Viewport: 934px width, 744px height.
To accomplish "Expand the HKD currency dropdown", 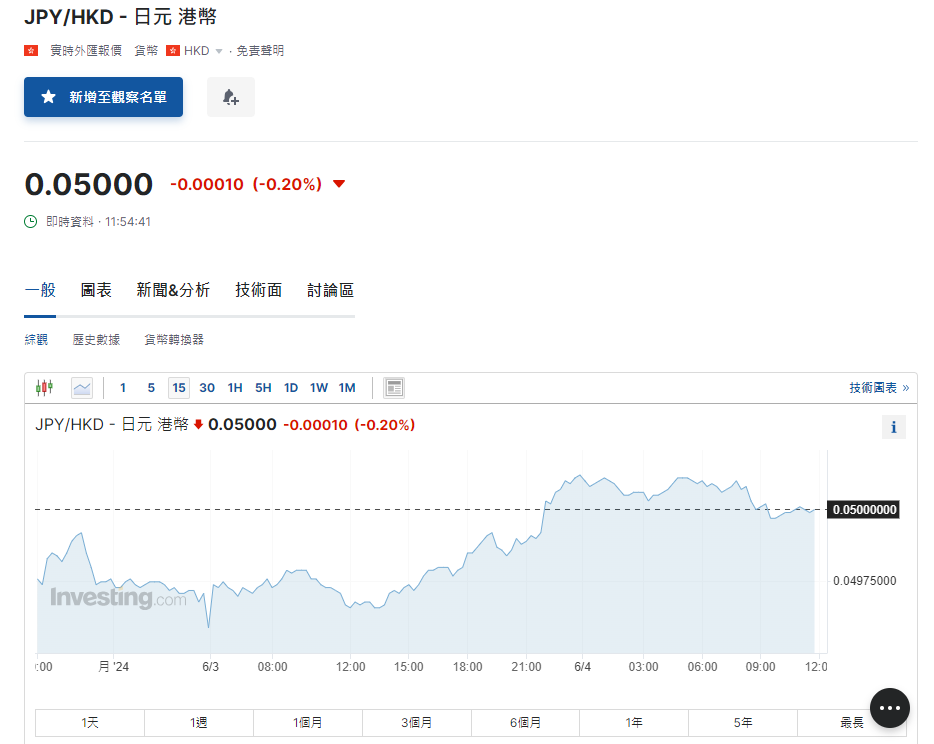I will [219, 51].
